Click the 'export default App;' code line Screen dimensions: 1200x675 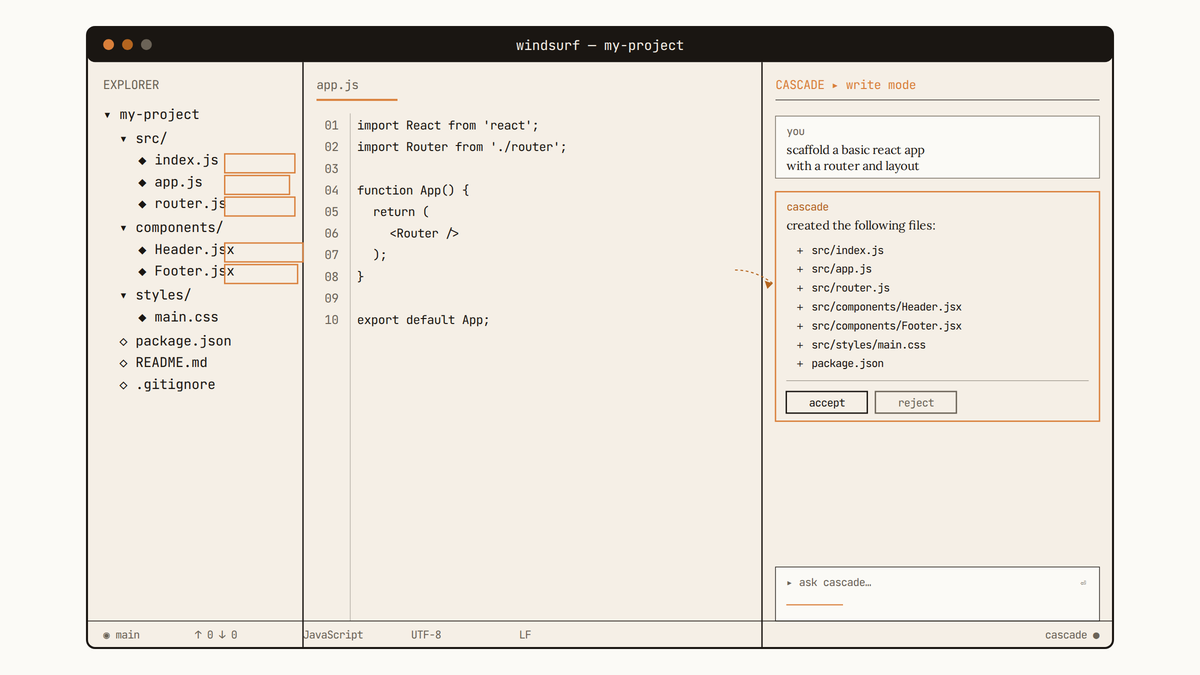423,321
